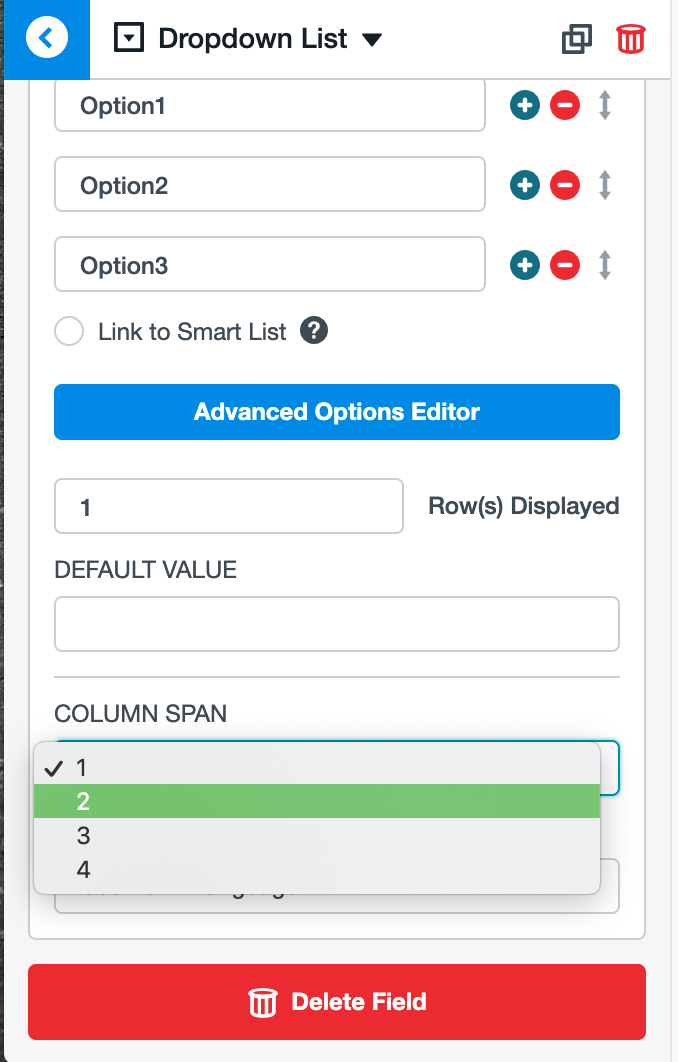The width and height of the screenshot is (678, 1062).
Task: Click inside the Option1 text field
Action: [270, 105]
